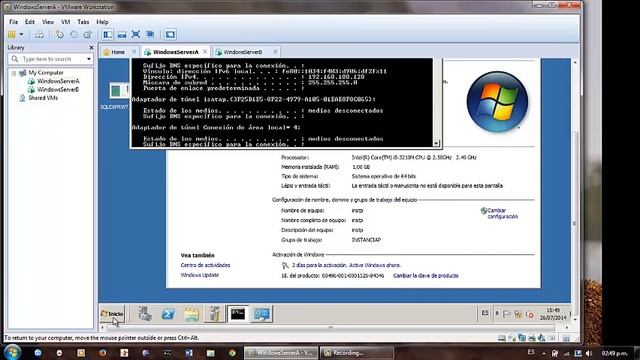
Task: Switch to the command prompt in the VM taskbar
Action: (238, 313)
